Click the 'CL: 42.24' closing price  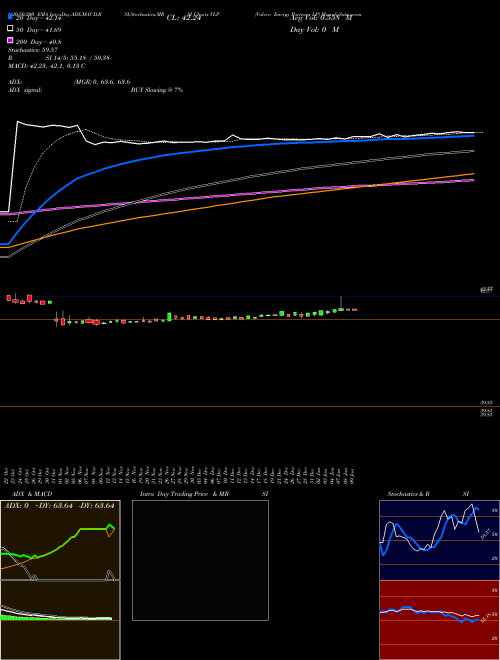[184, 18]
